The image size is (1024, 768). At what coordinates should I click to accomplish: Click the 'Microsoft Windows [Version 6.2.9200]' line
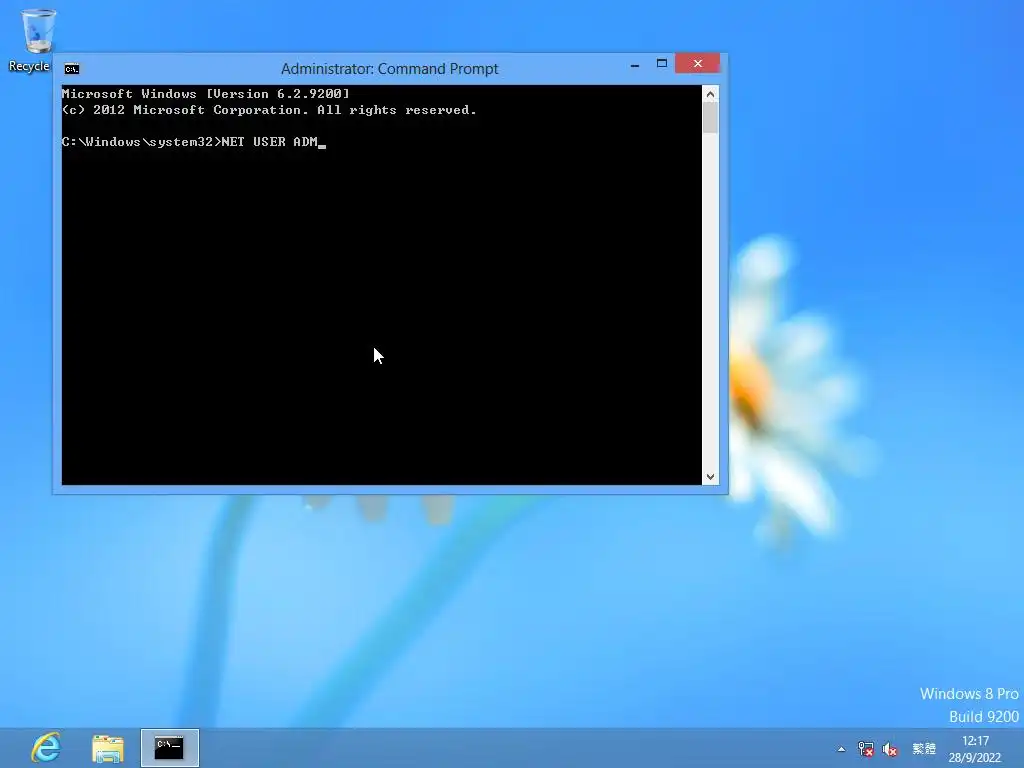[206, 93]
